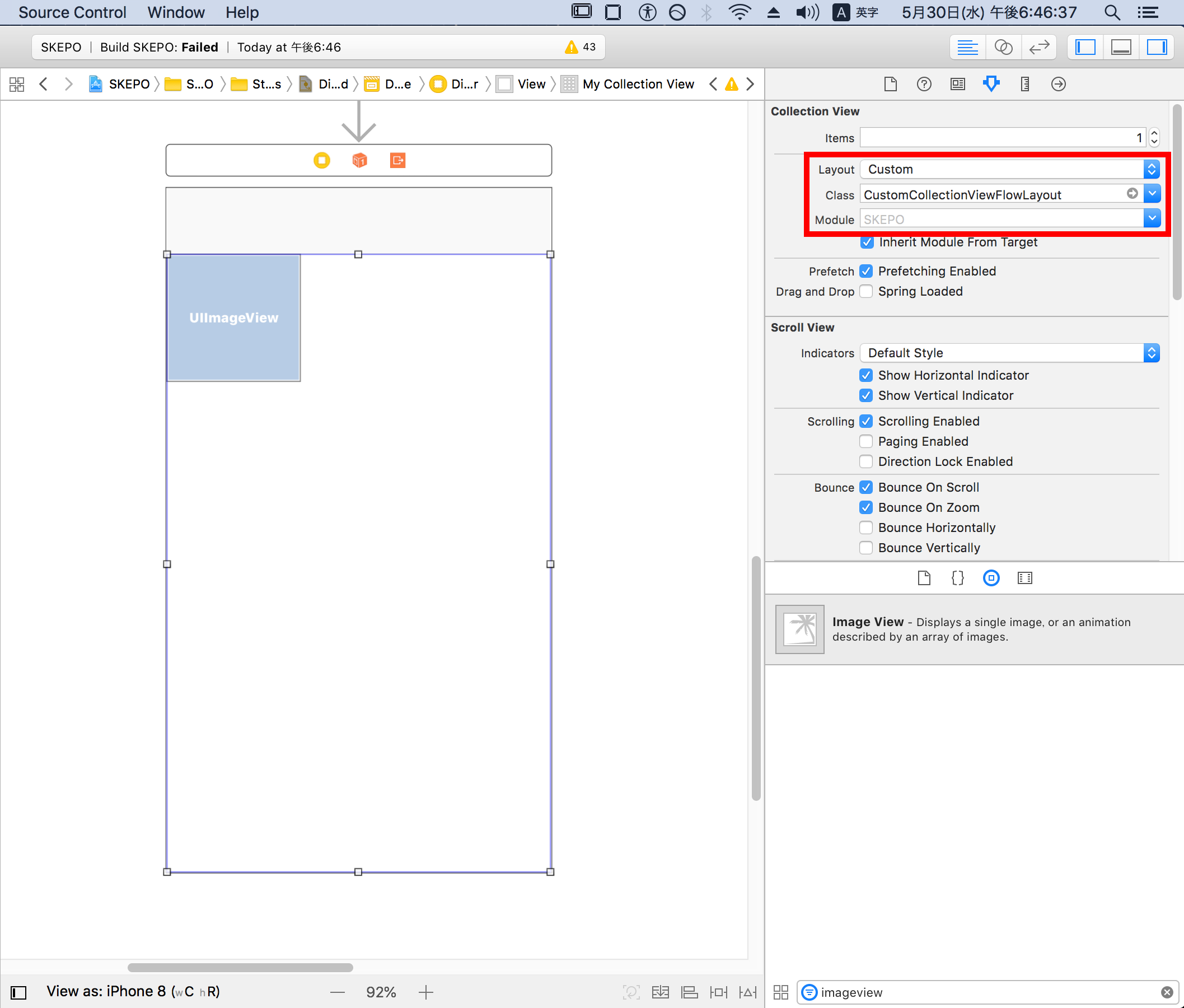This screenshot has width=1184, height=1008.
Task: Hide the Navigator panel
Action: [1085, 47]
